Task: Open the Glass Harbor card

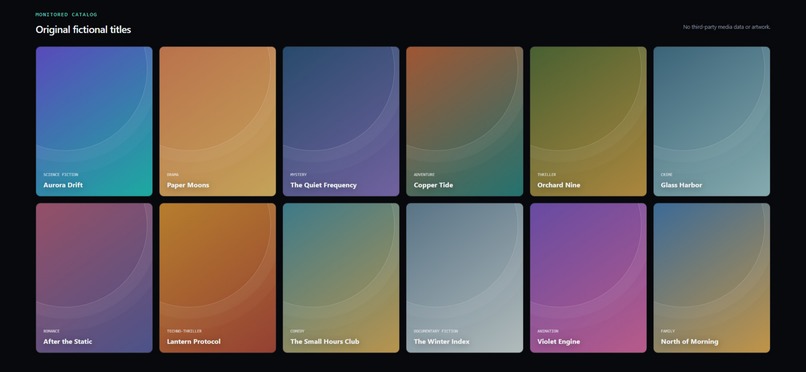Action: tap(712, 121)
